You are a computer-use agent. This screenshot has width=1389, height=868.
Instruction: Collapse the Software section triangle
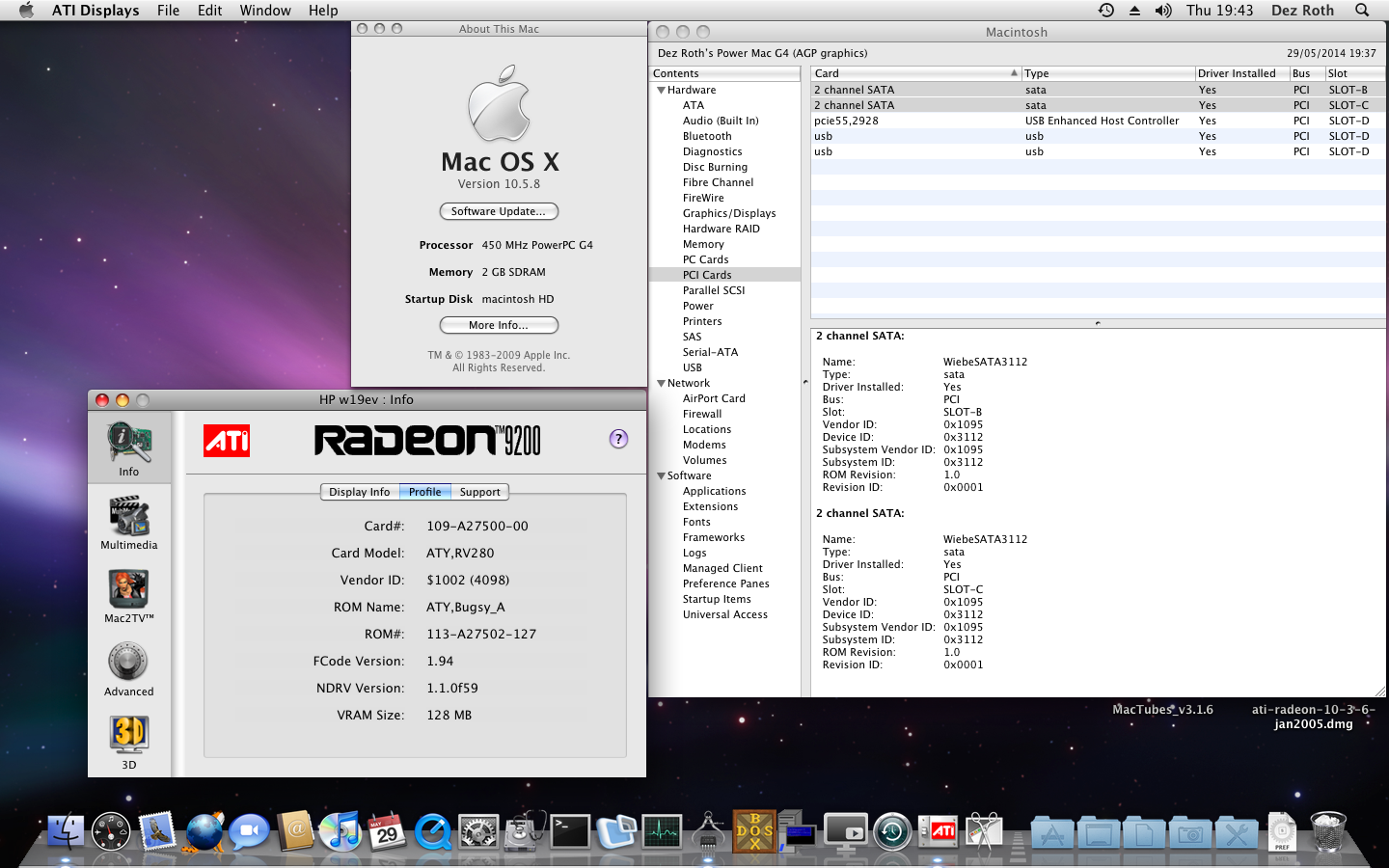pyautogui.click(x=661, y=475)
